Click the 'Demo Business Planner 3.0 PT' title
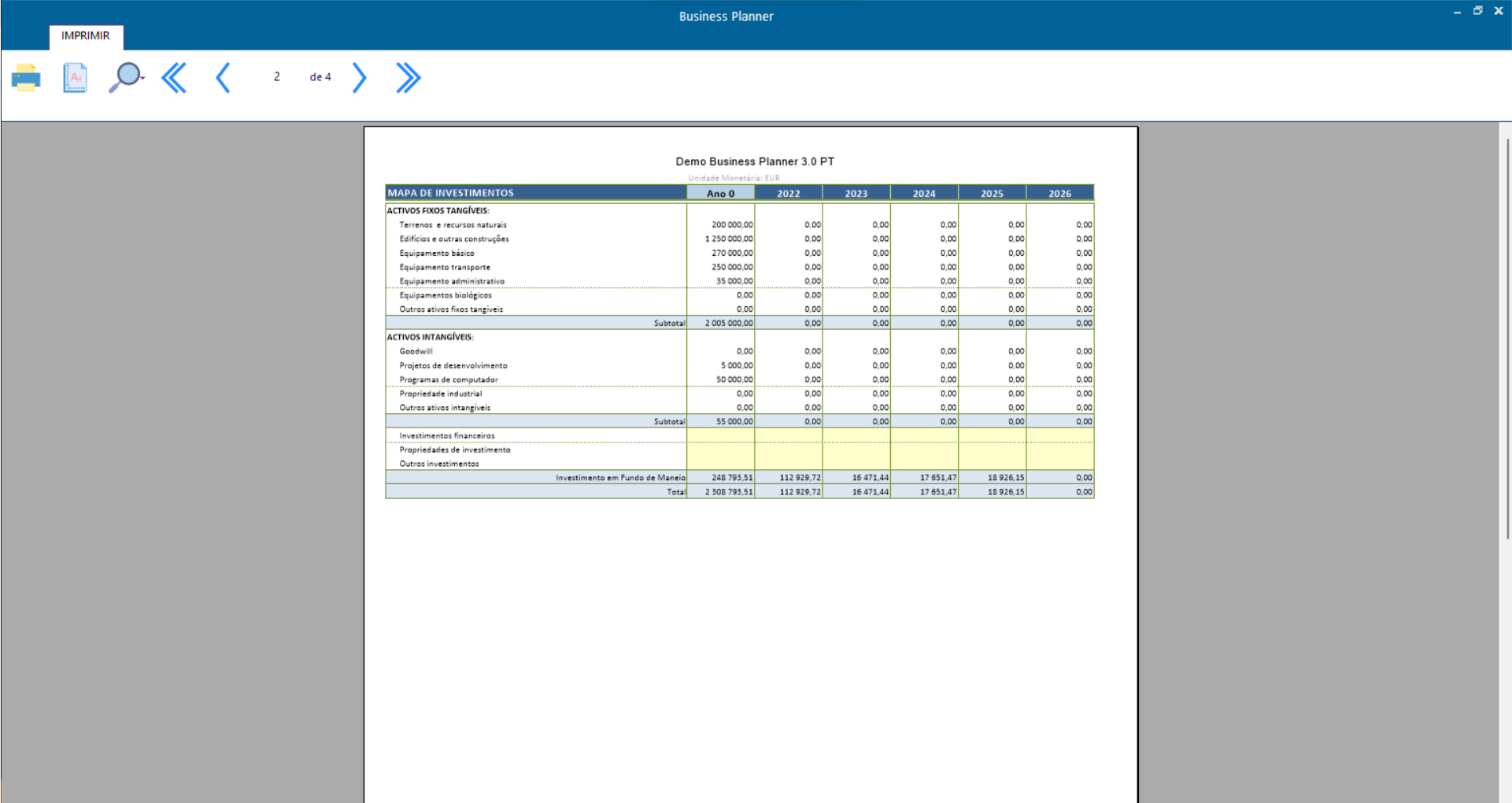 [755, 161]
